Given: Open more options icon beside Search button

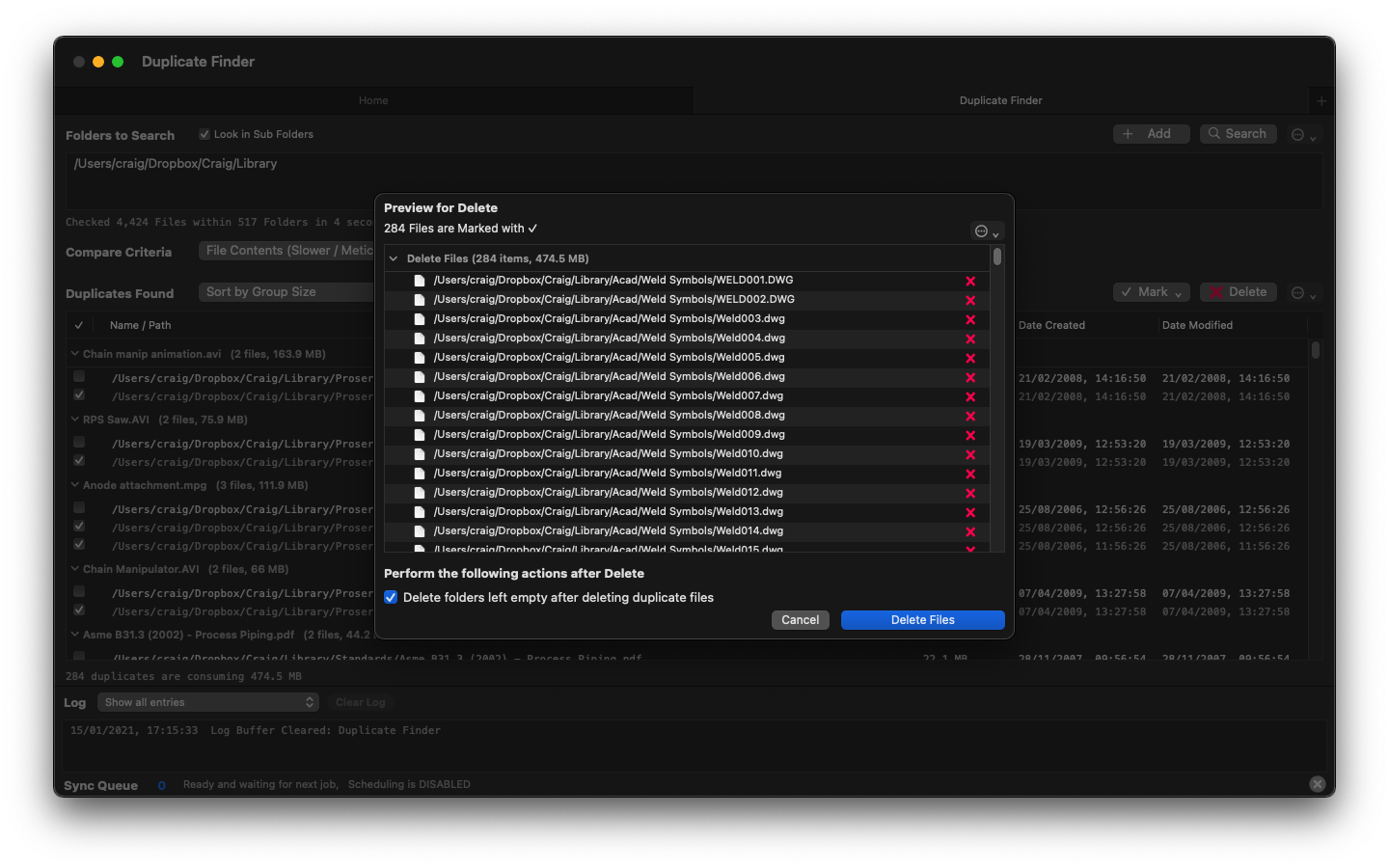Looking at the screenshot, I should click(x=1302, y=135).
